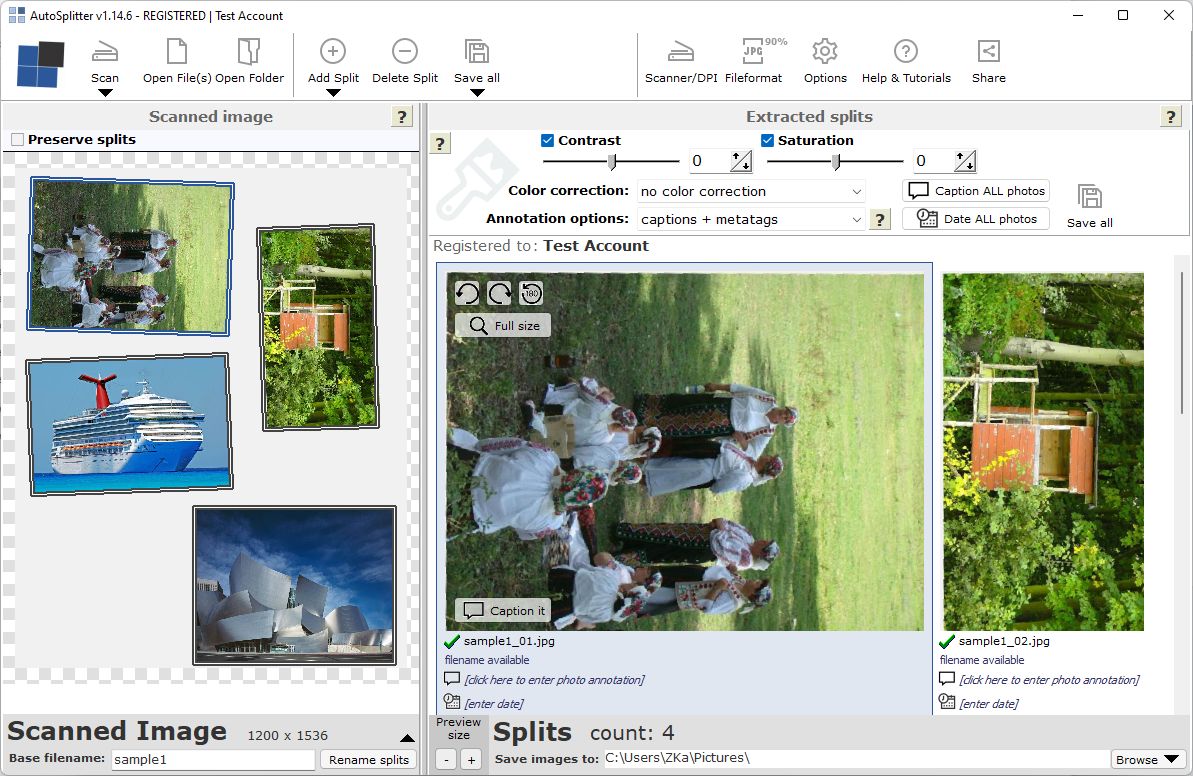Click the Base filename field
The height and width of the screenshot is (776, 1193).
click(213, 759)
